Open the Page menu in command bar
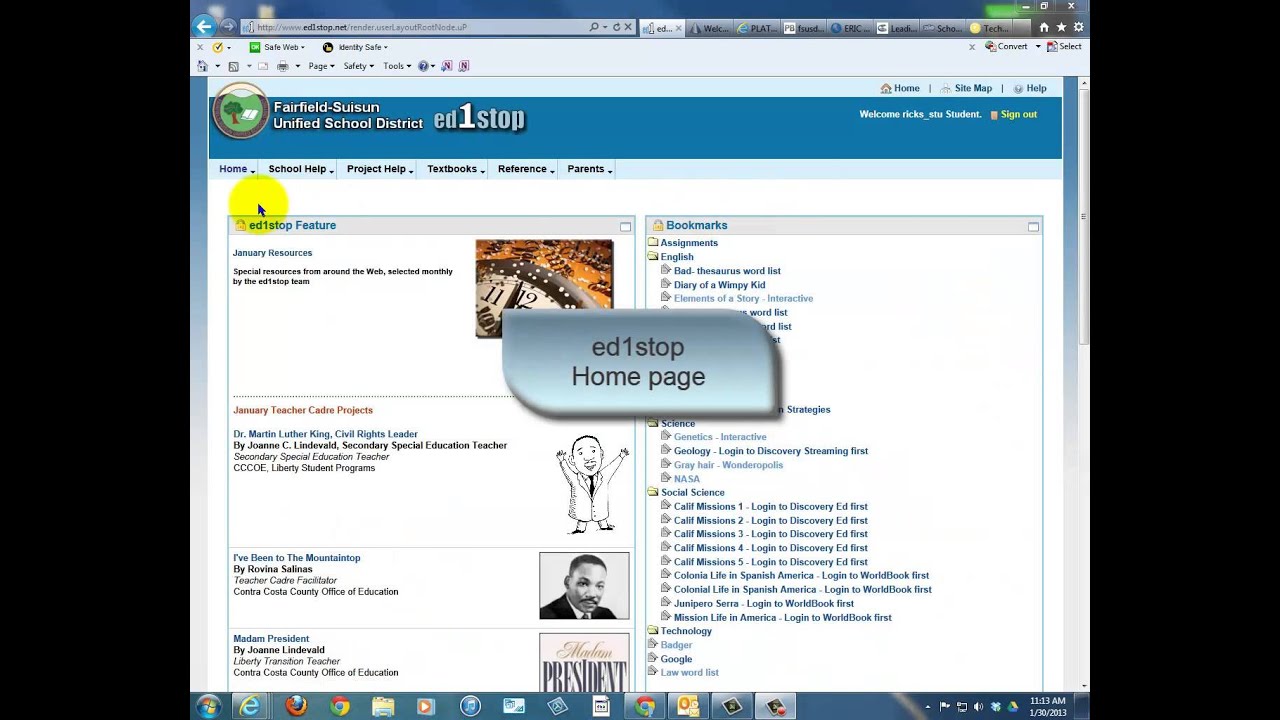 (x=322, y=66)
